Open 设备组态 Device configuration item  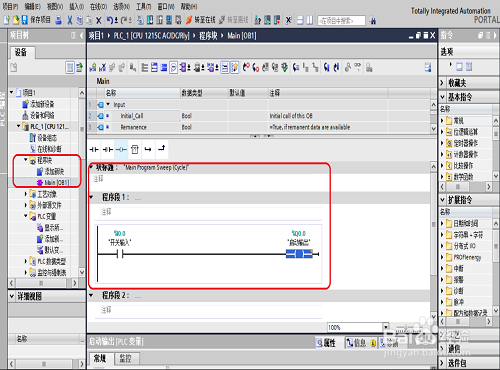tap(43, 138)
